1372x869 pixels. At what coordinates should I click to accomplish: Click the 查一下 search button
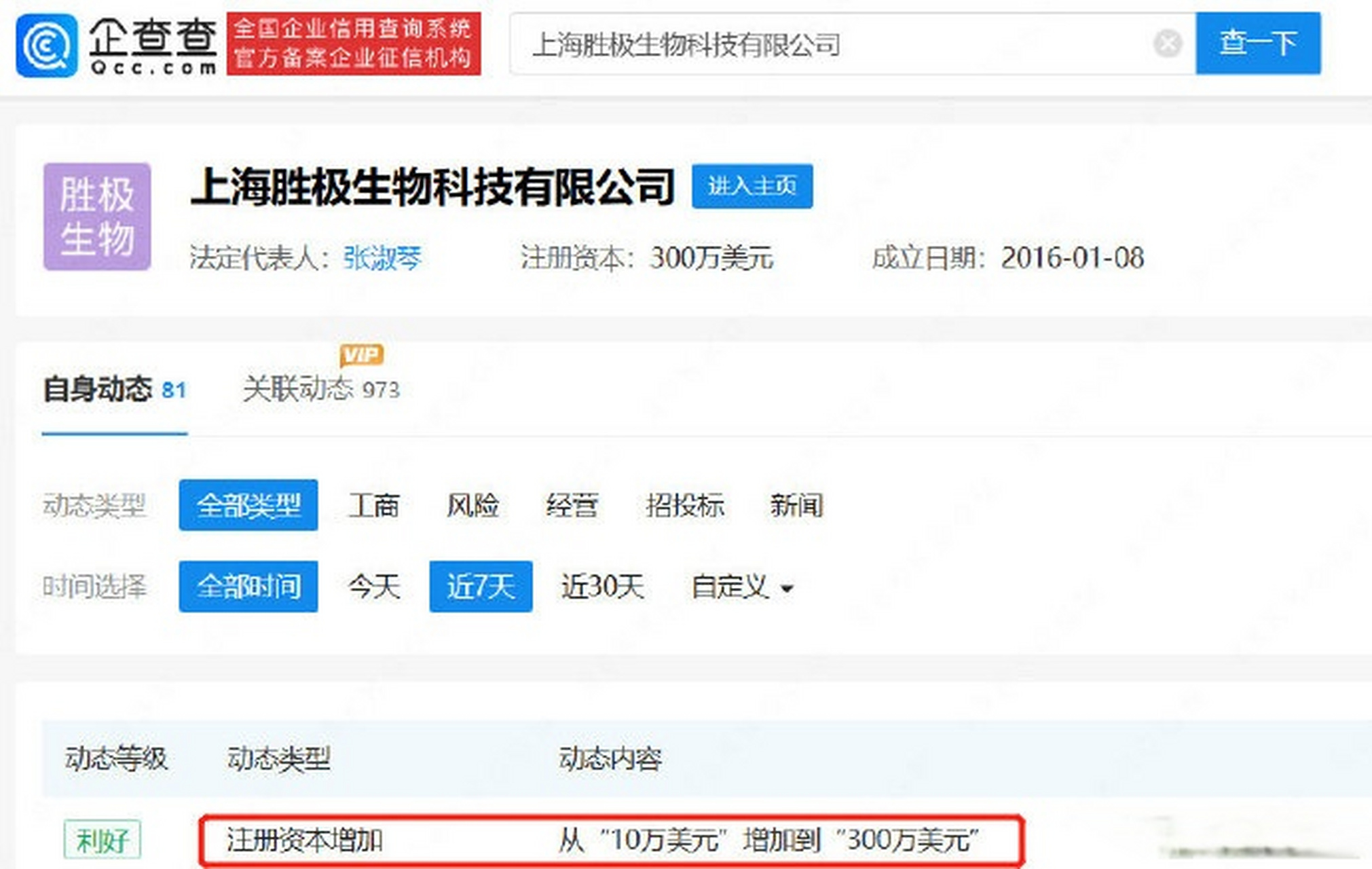(x=1258, y=43)
